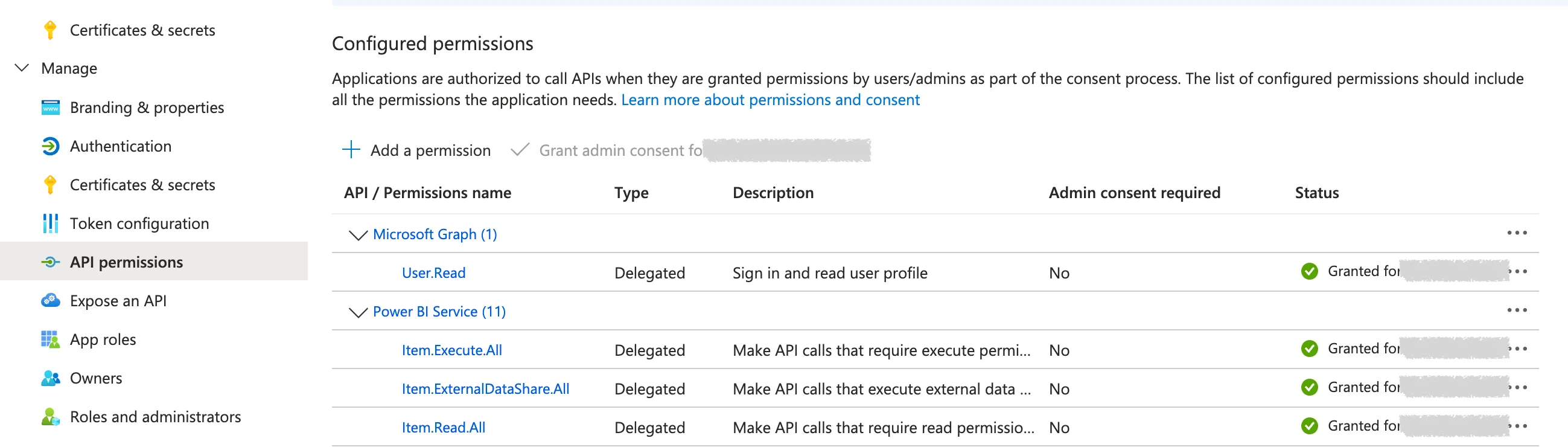Collapse the Microsoft Graph group chevron
The height and width of the screenshot is (447, 1568).
pos(358,234)
